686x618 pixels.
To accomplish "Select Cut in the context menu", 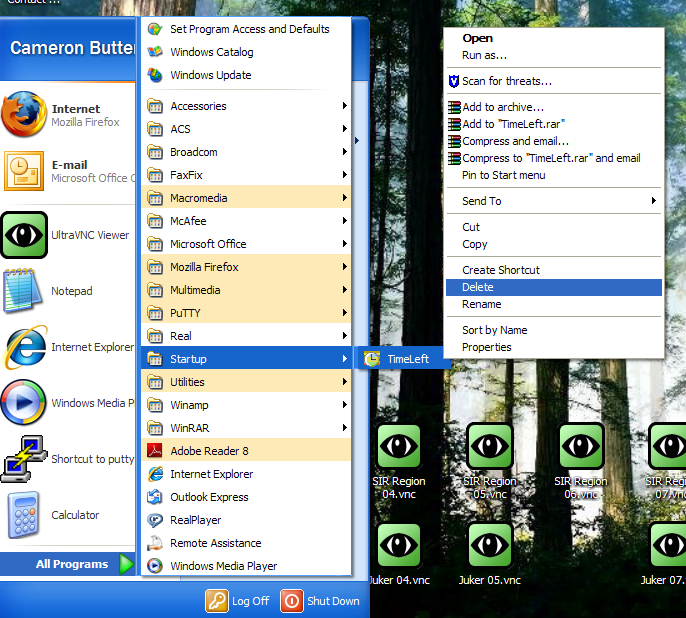I will pyautogui.click(x=553, y=227).
